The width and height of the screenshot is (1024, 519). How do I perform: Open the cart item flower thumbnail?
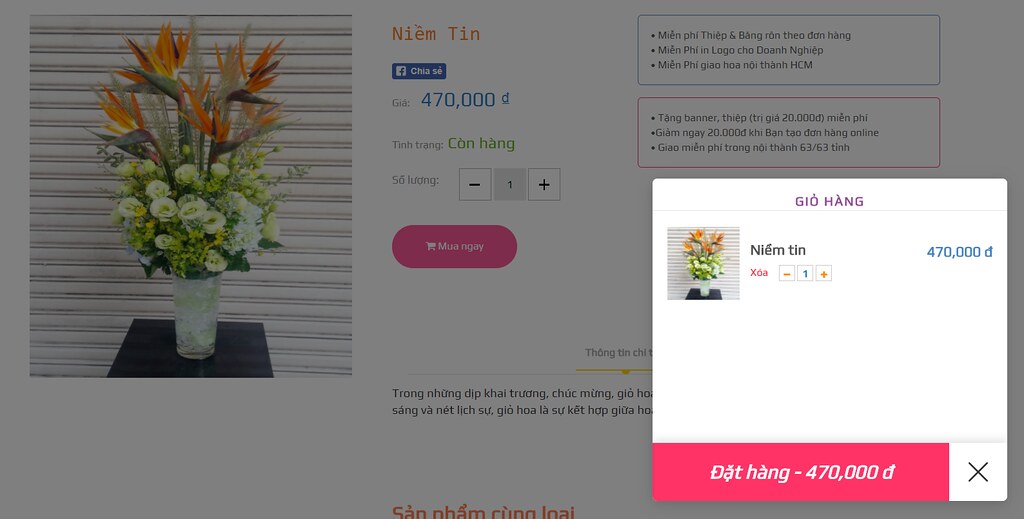click(x=703, y=263)
